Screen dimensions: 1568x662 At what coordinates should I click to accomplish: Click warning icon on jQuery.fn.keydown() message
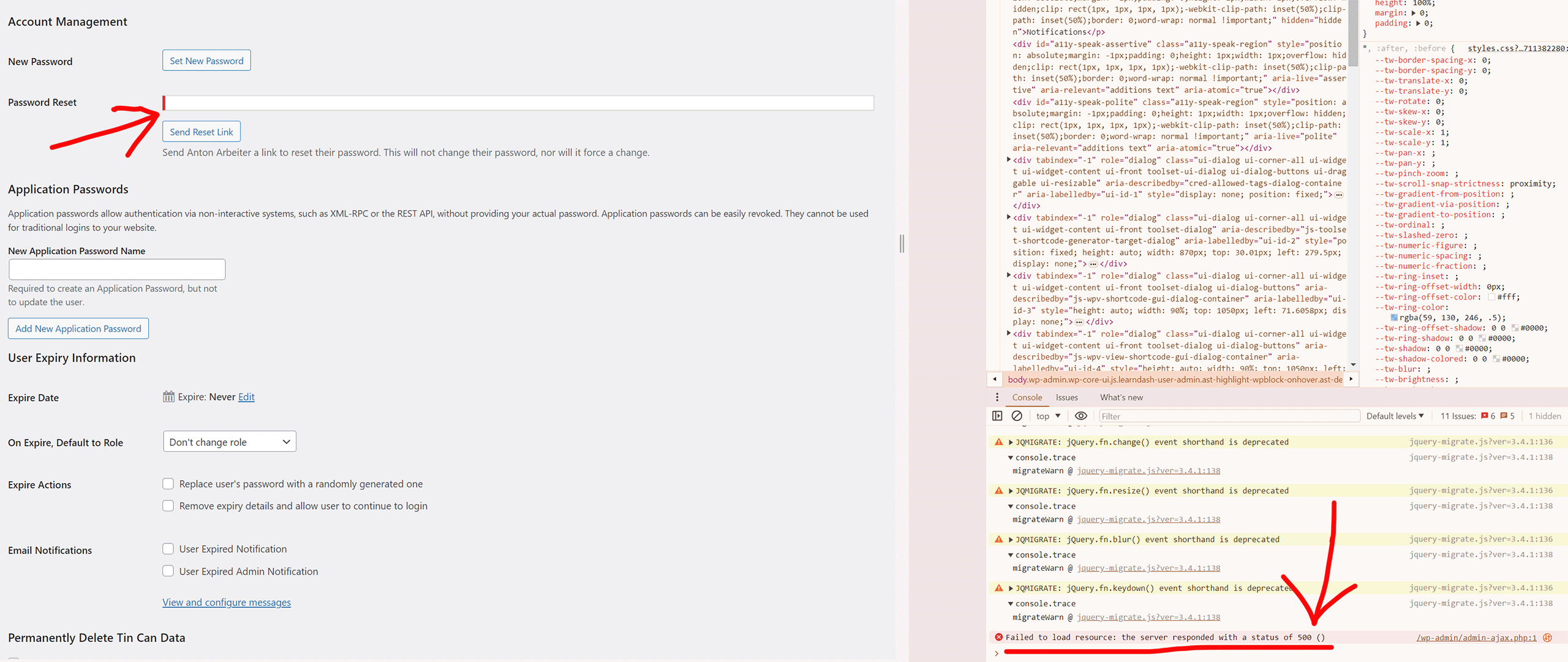999,588
